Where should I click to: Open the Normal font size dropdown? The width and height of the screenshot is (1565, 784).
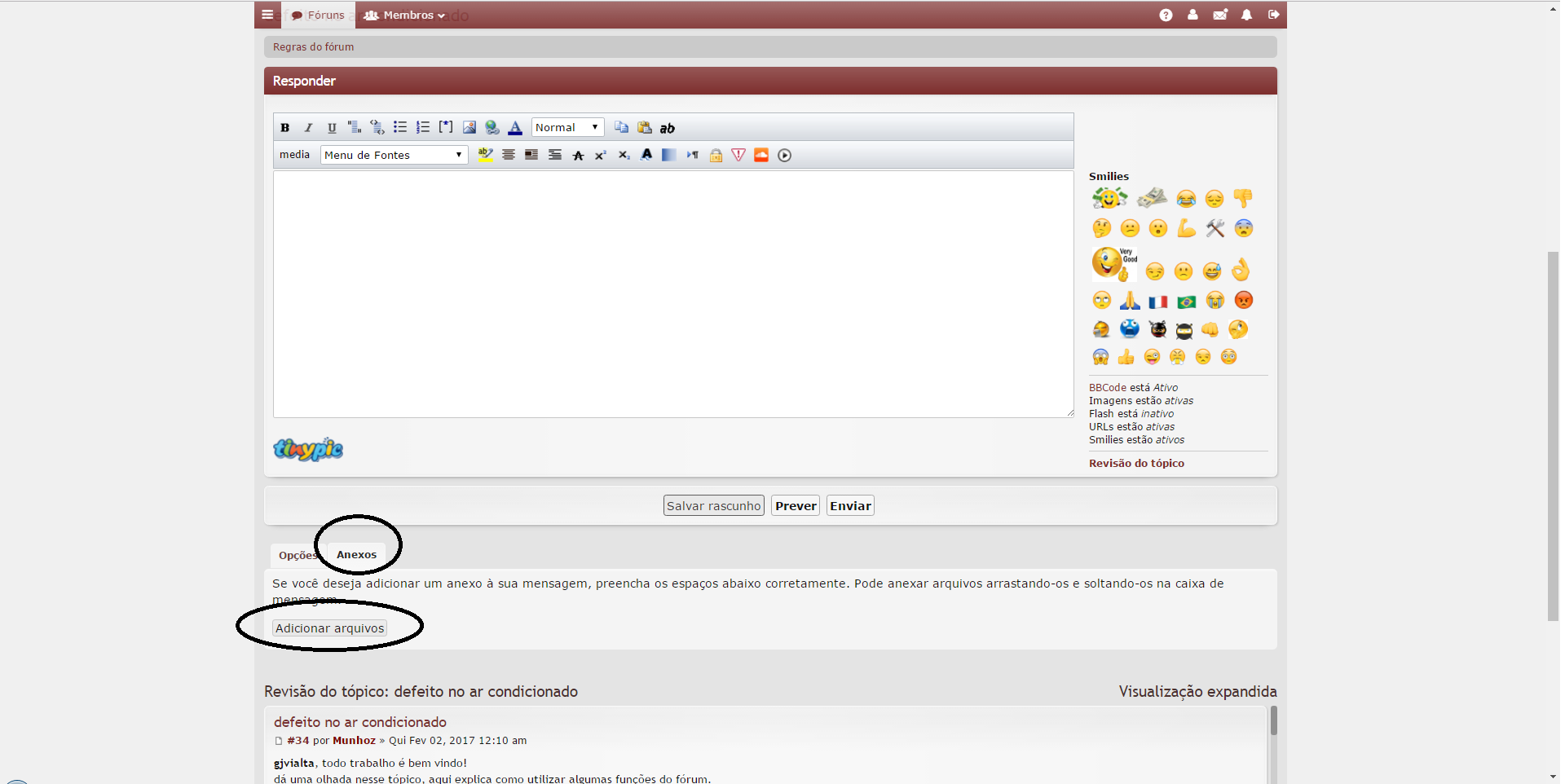click(567, 128)
